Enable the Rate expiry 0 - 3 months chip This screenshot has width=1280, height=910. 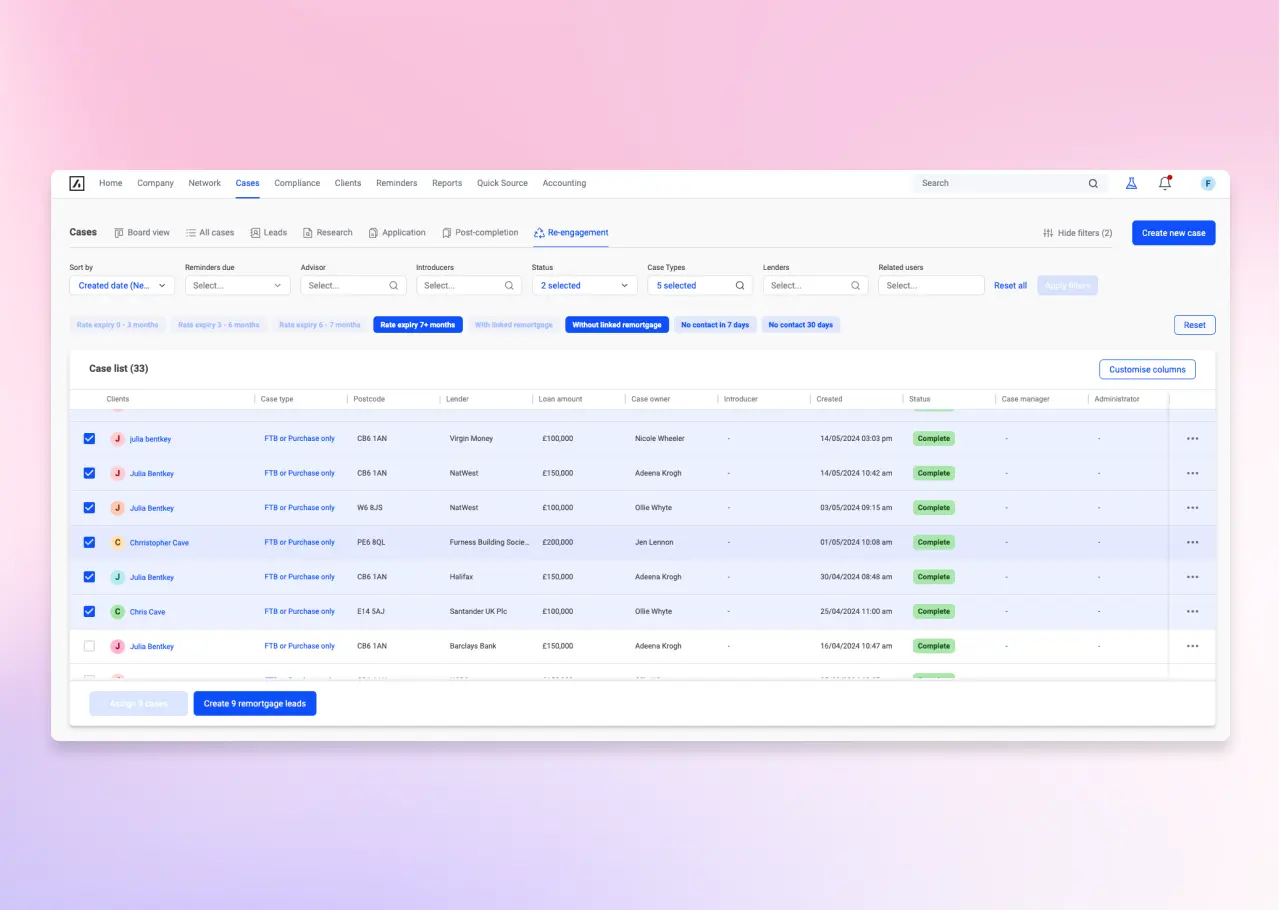(118, 325)
